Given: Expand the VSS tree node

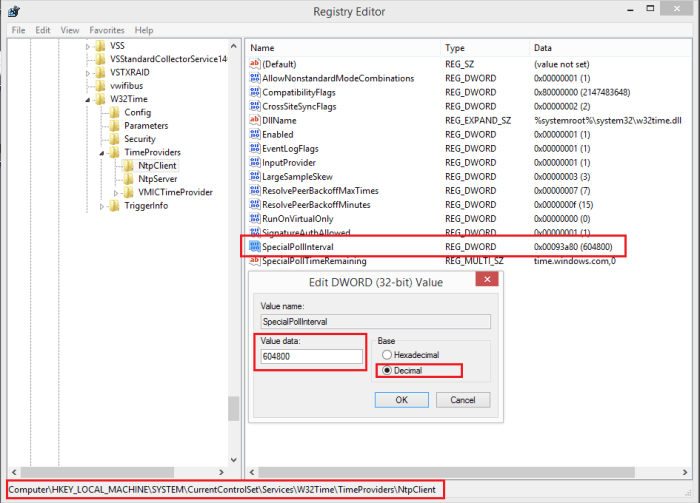Looking at the screenshot, I should click(x=88, y=46).
